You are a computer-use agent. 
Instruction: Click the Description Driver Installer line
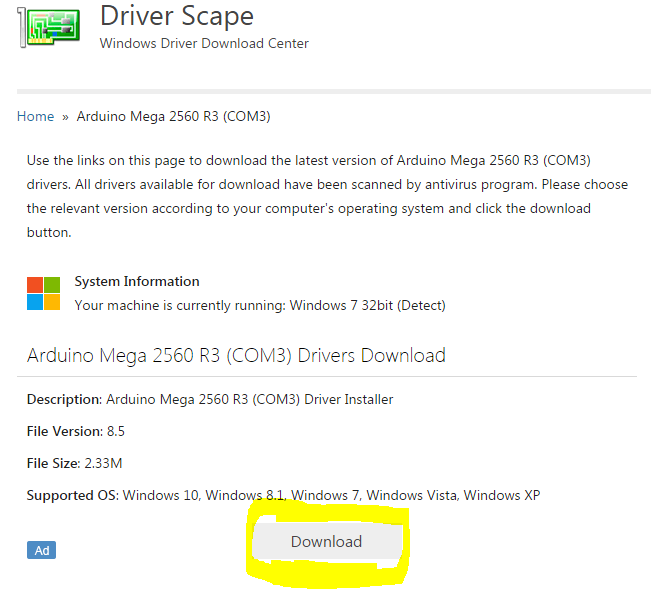pos(210,399)
